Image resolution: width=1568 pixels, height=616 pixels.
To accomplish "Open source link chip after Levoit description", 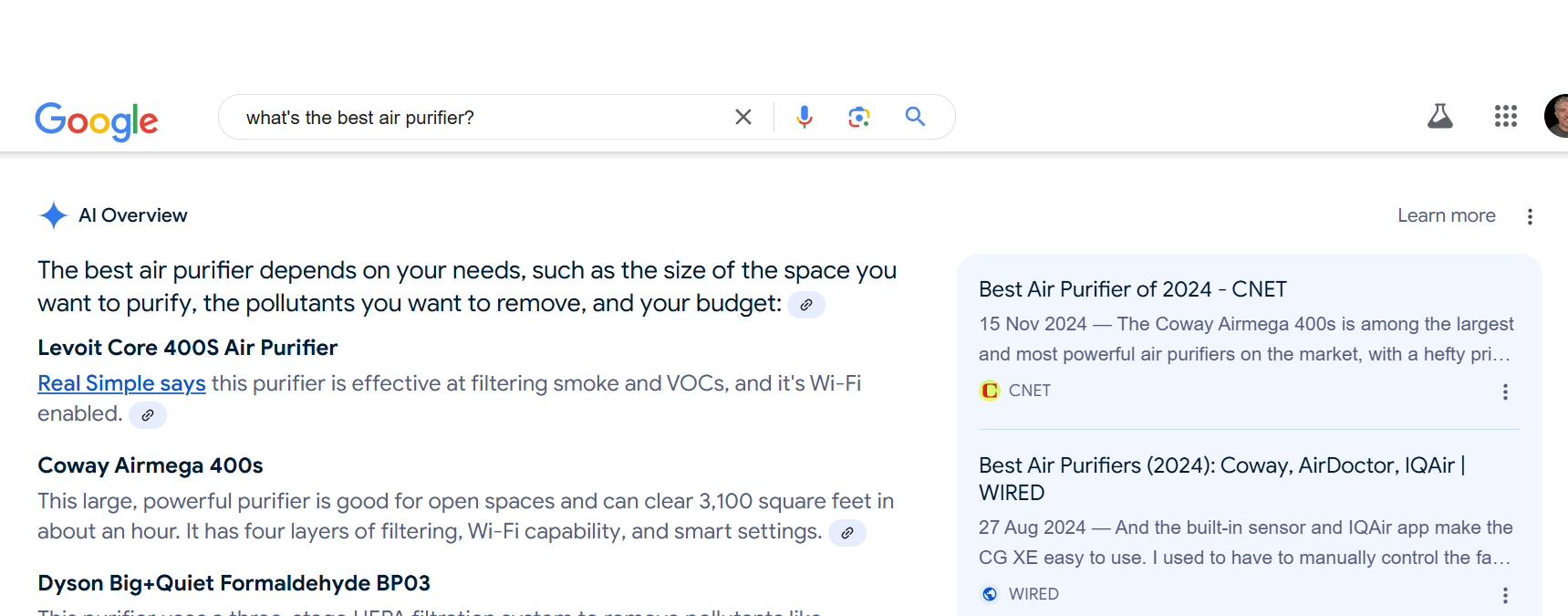I will click(148, 415).
